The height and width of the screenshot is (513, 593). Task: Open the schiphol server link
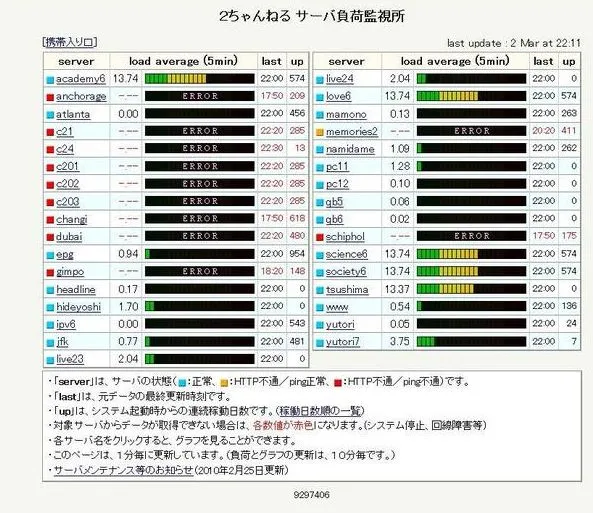click(345, 236)
